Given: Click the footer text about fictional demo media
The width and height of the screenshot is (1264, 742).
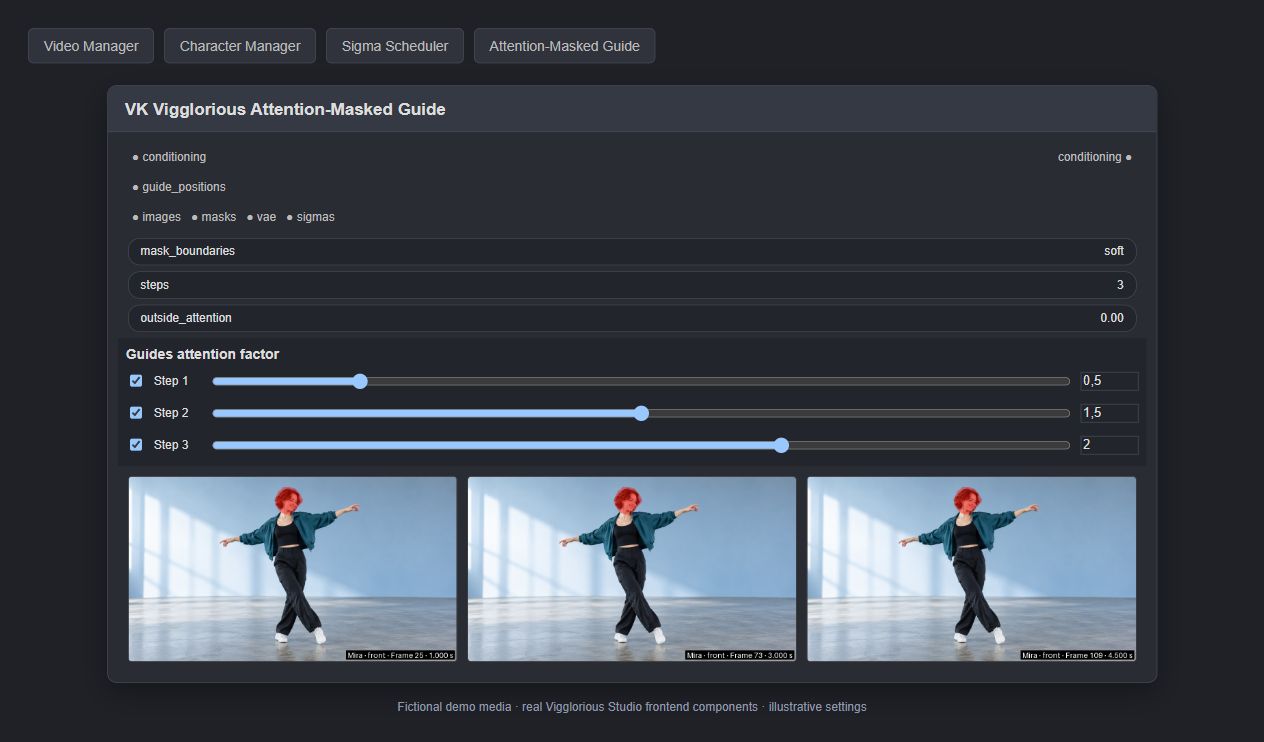Looking at the screenshot, I should (x=632, y=707).
